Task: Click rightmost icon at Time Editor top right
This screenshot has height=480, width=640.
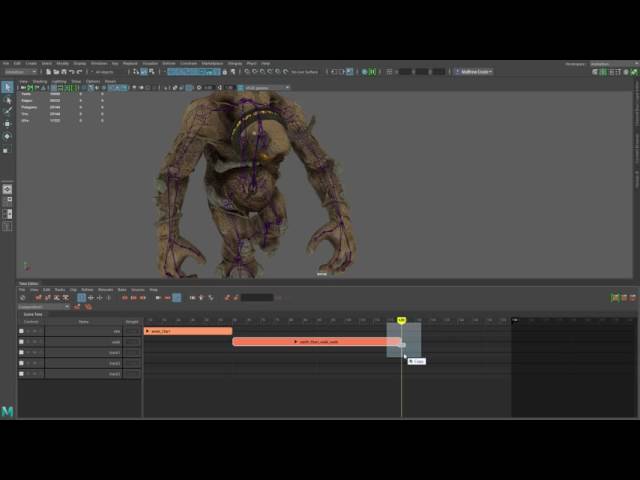Action: coord(633,298)
